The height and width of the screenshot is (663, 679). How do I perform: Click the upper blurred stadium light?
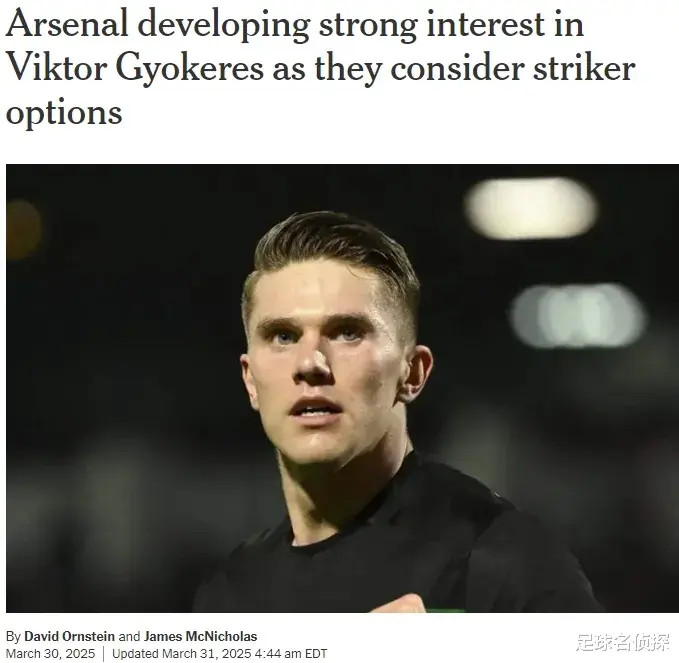530,208
